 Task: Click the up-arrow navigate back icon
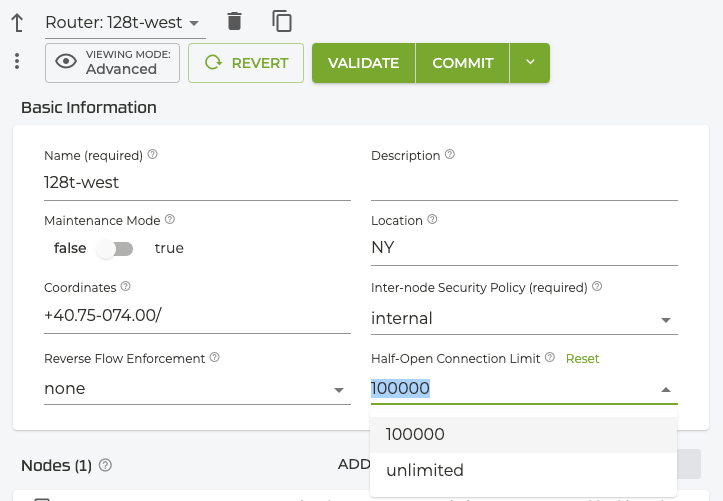tap(17, 21)
